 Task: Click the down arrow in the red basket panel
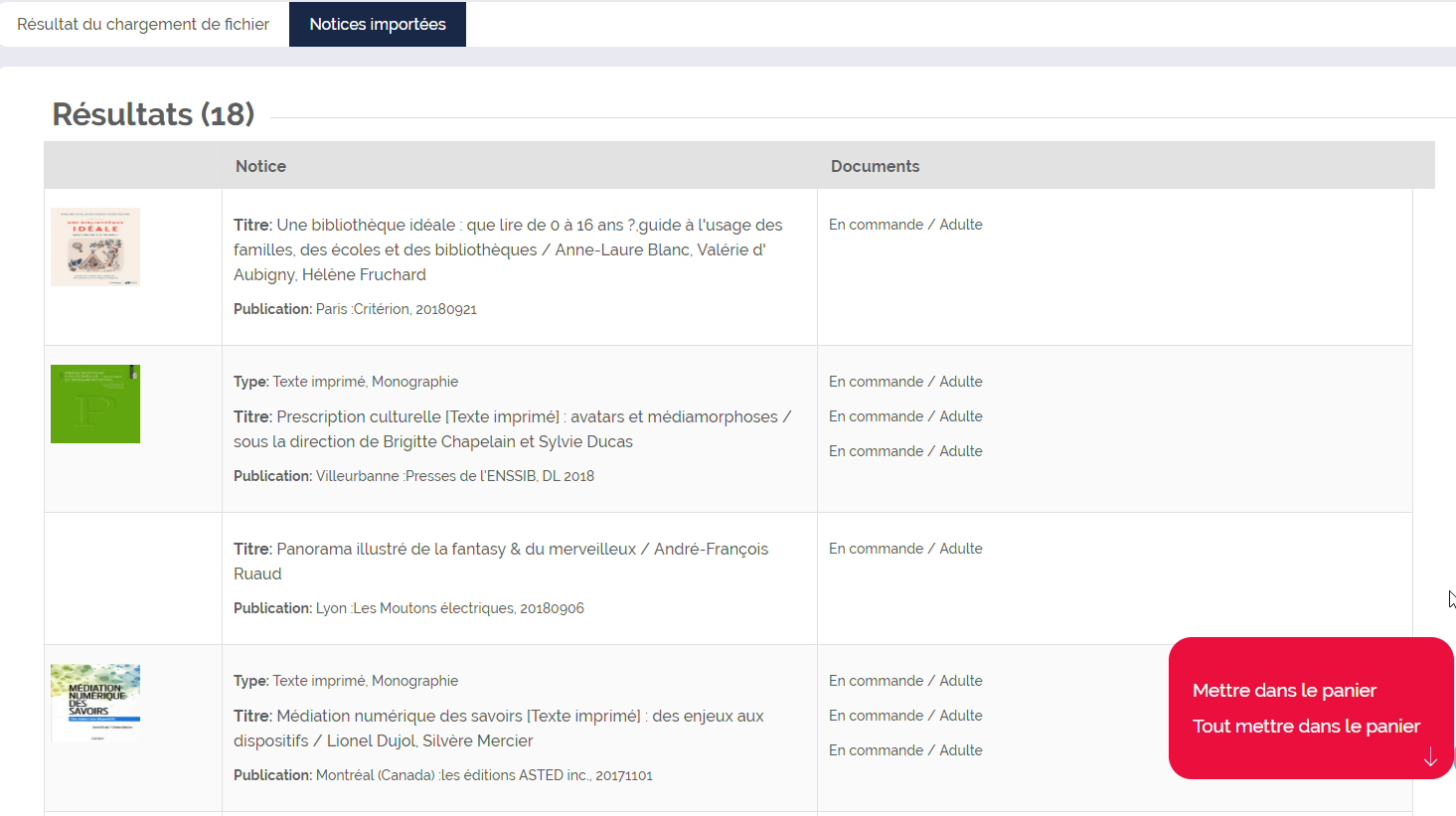1430,758
